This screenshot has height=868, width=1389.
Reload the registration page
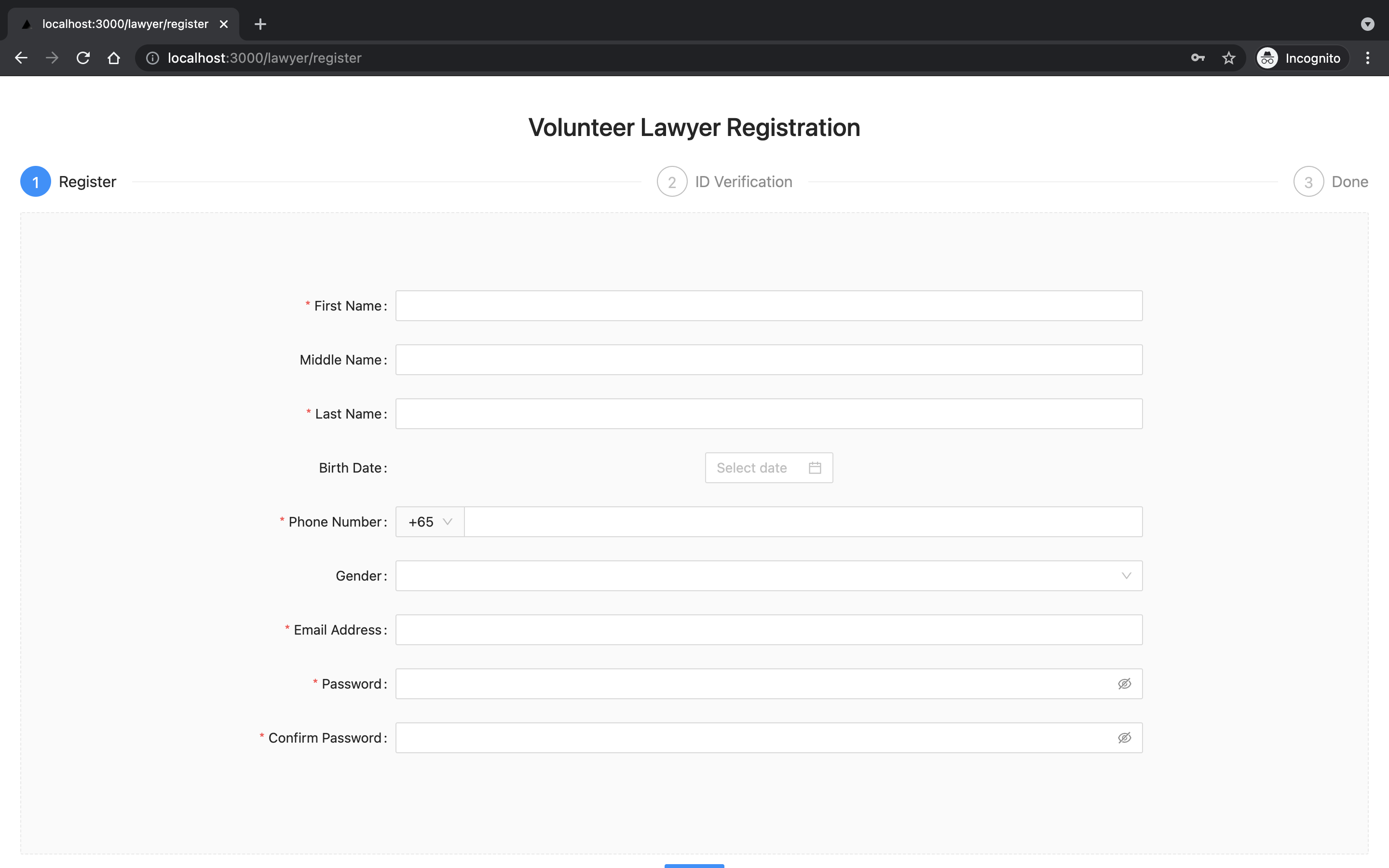click(83, 58)
